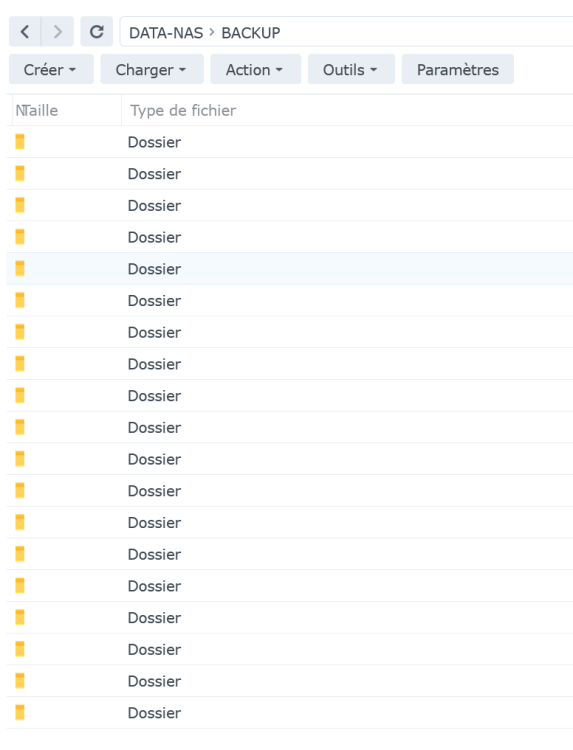Open the Outils dropdown menu
Image resolution: width=573 pixels, height=750 pixels.
click(x=351, y=69)
